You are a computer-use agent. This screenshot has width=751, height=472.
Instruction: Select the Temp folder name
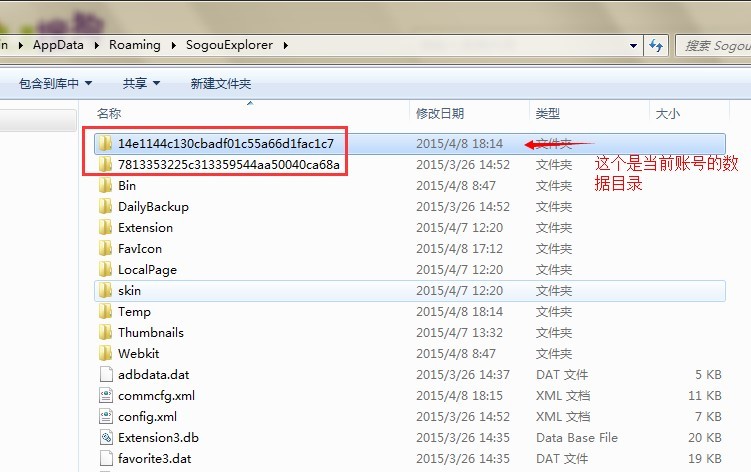(x=134, y=311)
